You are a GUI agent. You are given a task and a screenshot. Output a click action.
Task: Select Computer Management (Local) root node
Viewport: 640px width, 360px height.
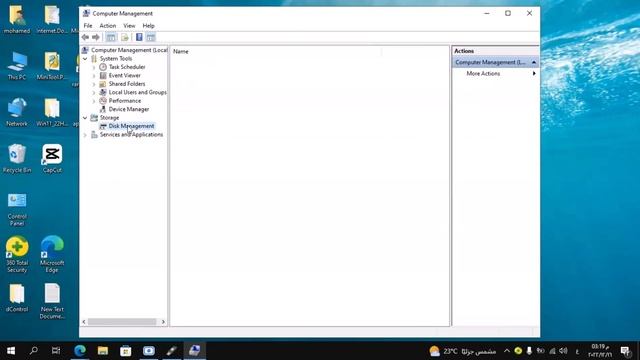click(129, 50)
